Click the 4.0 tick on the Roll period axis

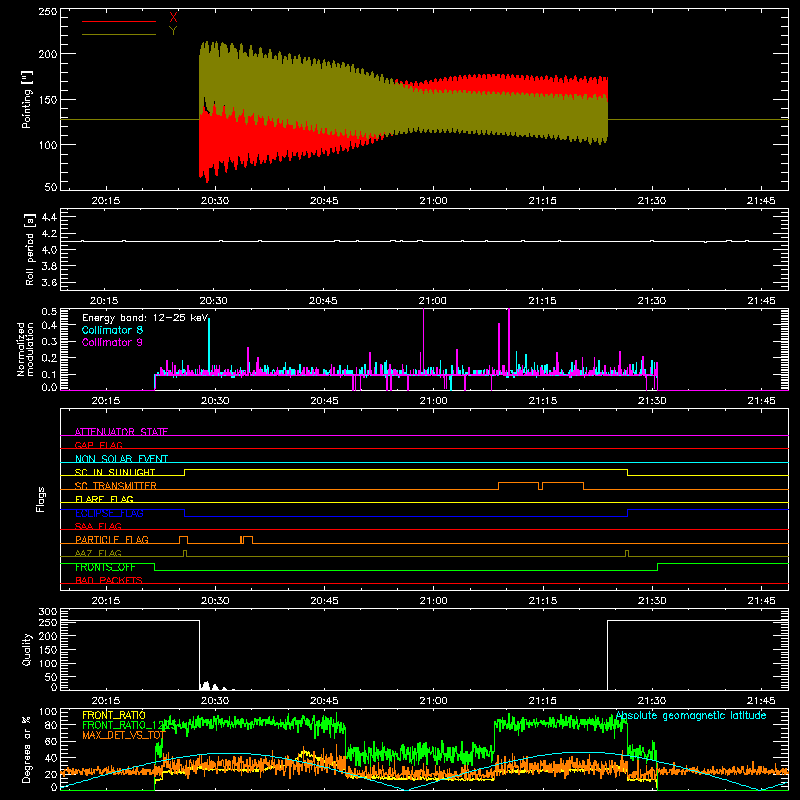point(48,249)
